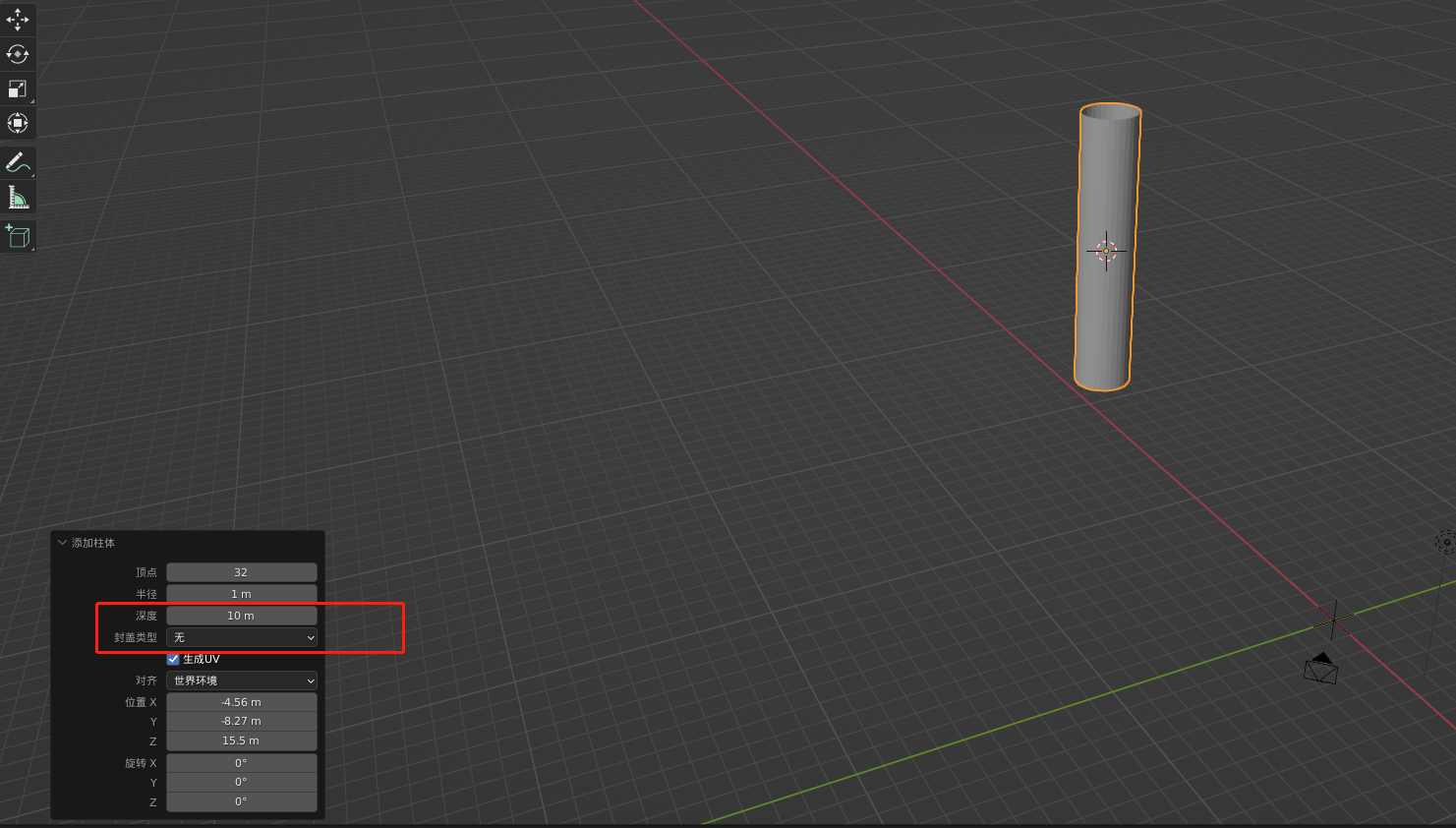Select the Move tool

point(18,20)
